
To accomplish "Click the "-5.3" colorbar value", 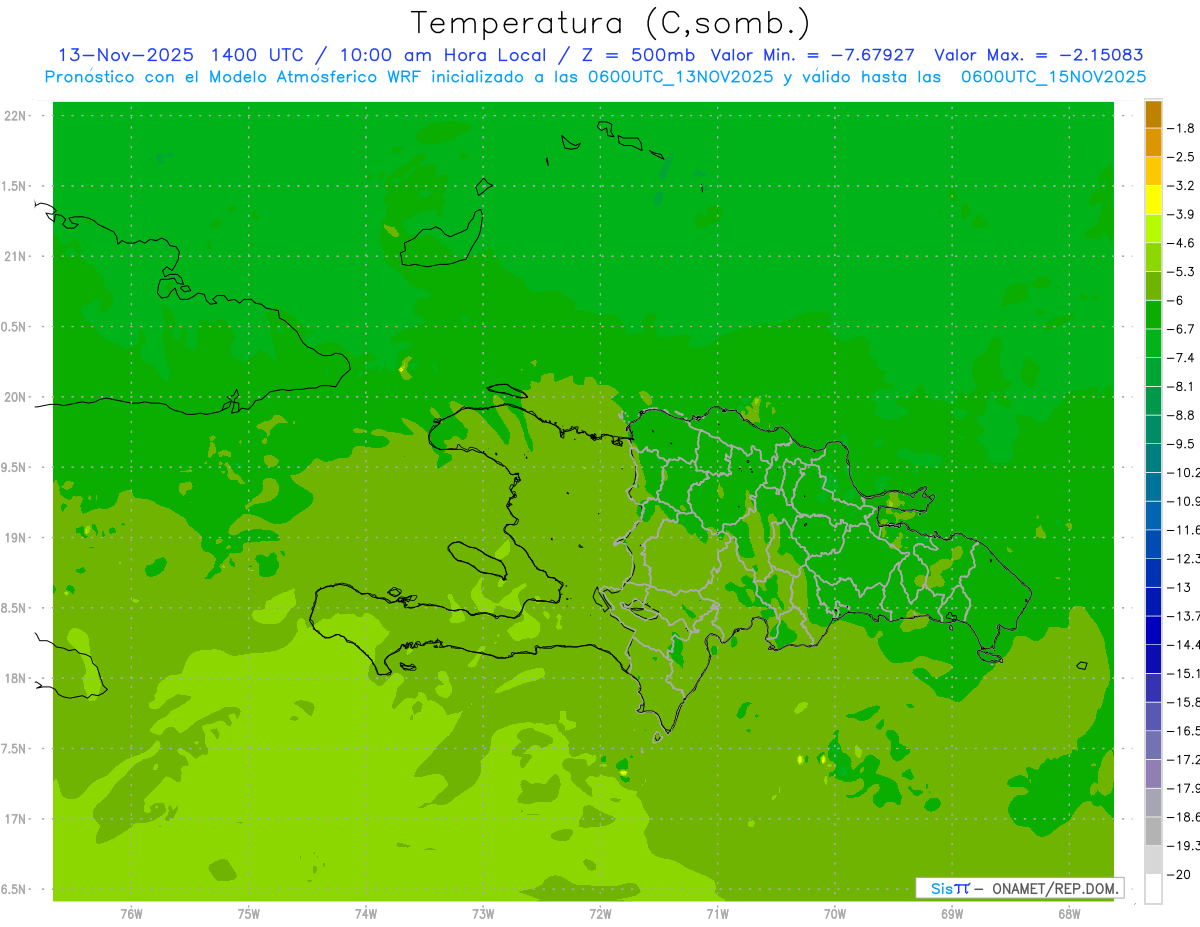I will (x=1181, y=271).
